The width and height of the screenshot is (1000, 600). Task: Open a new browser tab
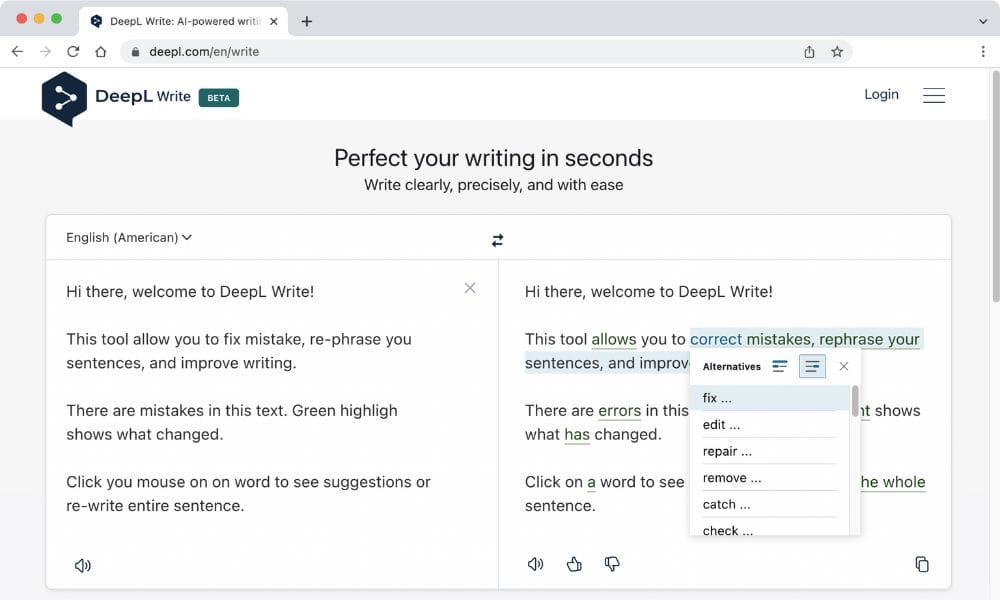pos(306,21)
